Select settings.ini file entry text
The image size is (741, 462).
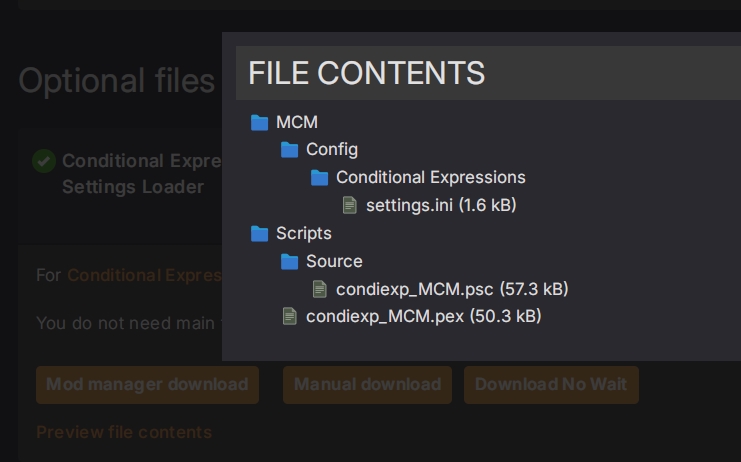point(441,205)
